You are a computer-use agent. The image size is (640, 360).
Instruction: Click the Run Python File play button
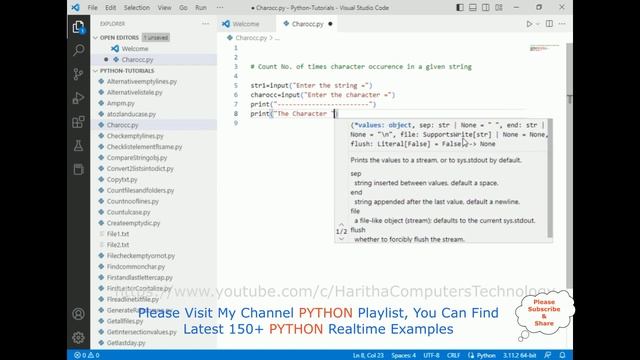pyautogui.click(x=529, y=24)
